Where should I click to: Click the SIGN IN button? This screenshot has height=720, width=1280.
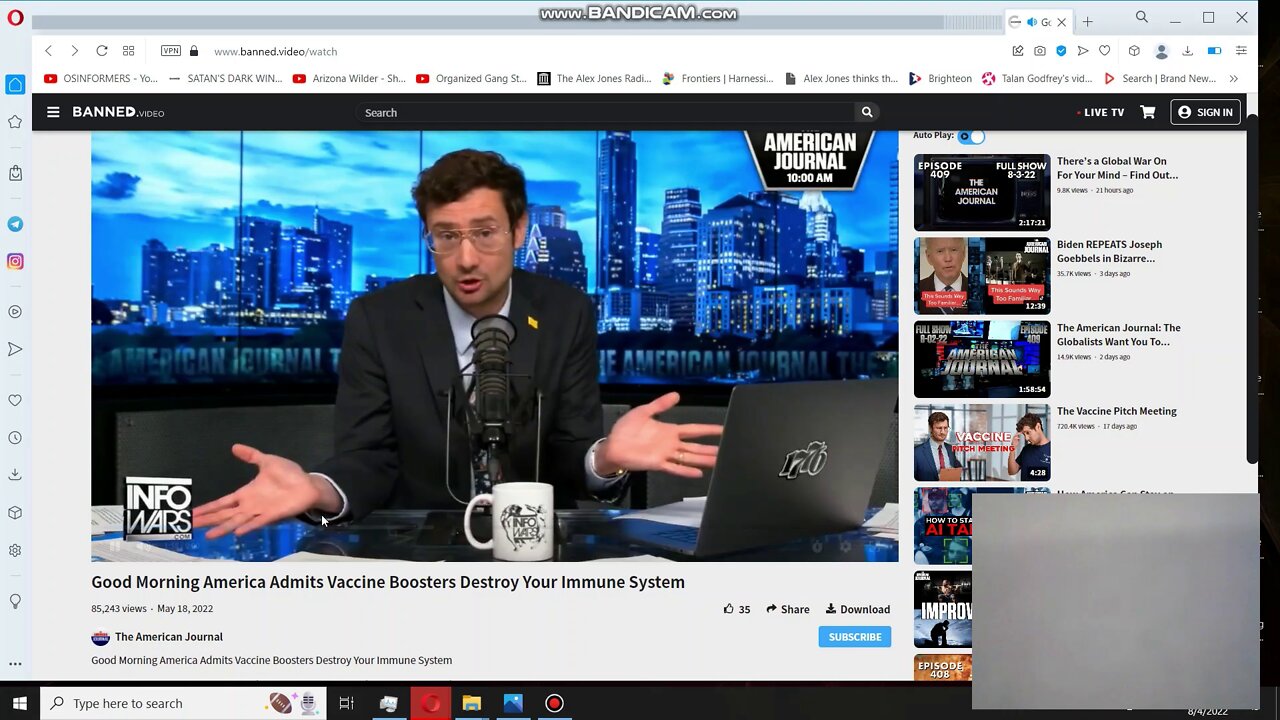tap(1205, 112)
